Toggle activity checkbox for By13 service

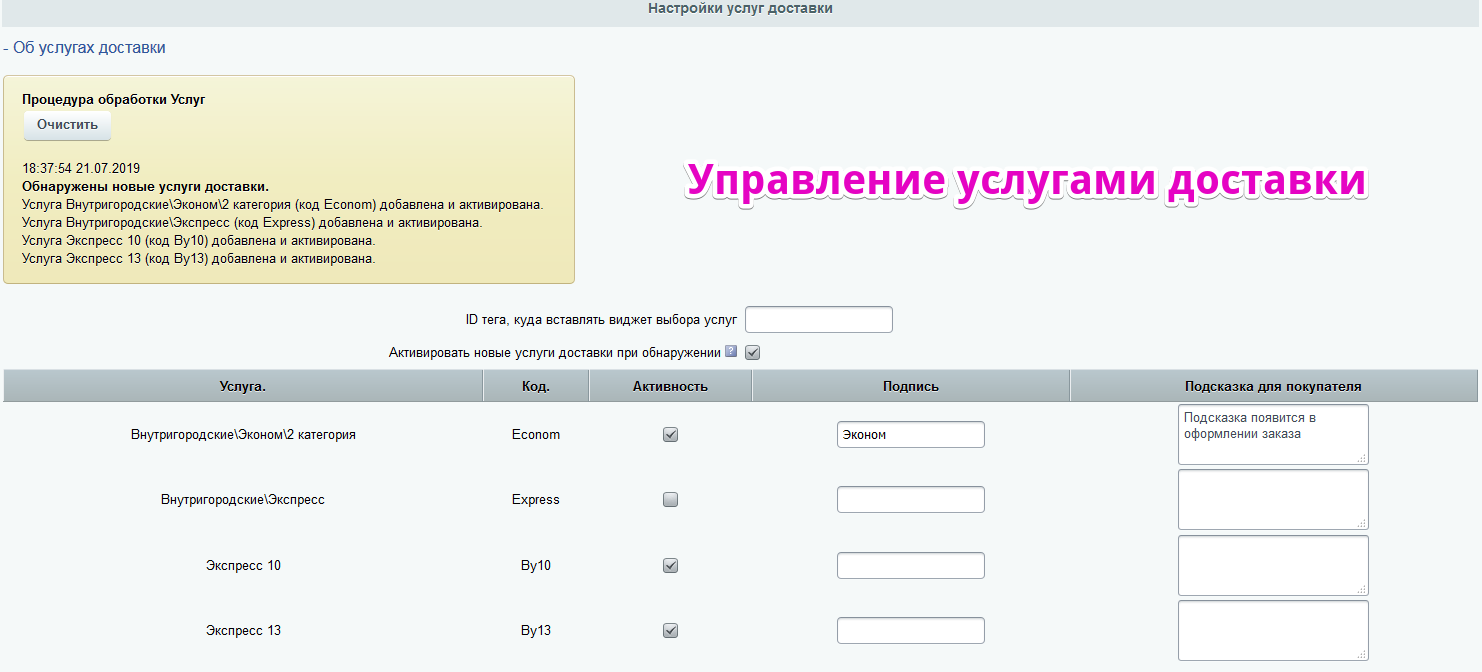[x=671, y=630]
